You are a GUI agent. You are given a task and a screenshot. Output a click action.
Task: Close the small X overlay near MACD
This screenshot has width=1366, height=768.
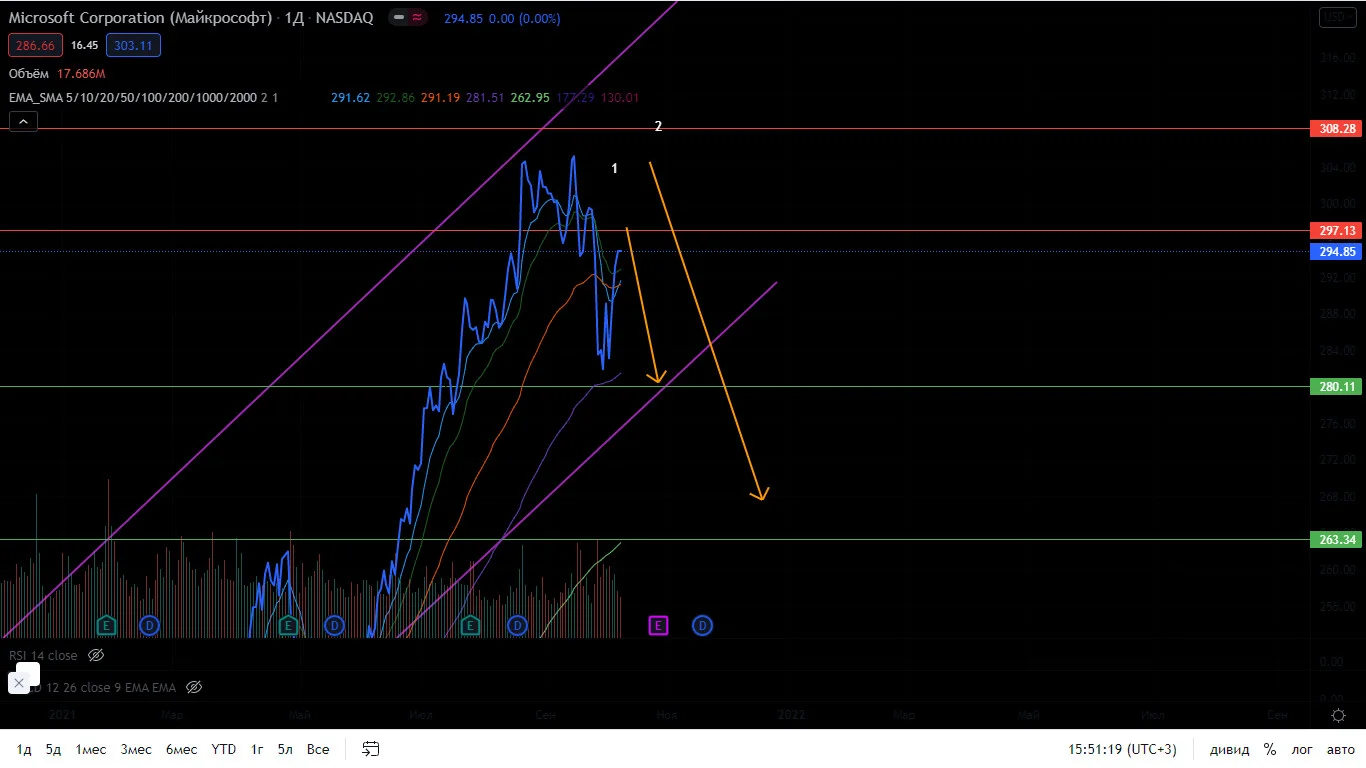(18, 683)
